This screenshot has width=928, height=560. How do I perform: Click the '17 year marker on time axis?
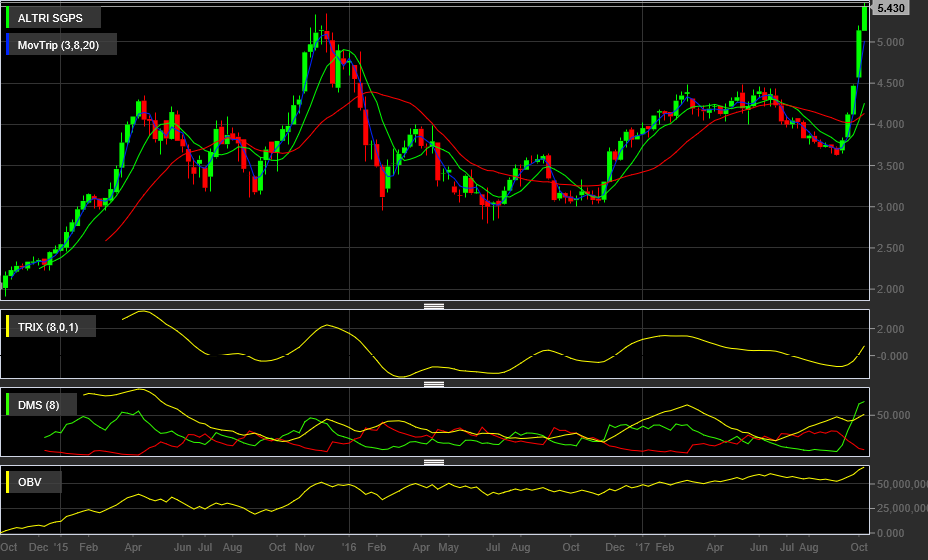point(643,547)
